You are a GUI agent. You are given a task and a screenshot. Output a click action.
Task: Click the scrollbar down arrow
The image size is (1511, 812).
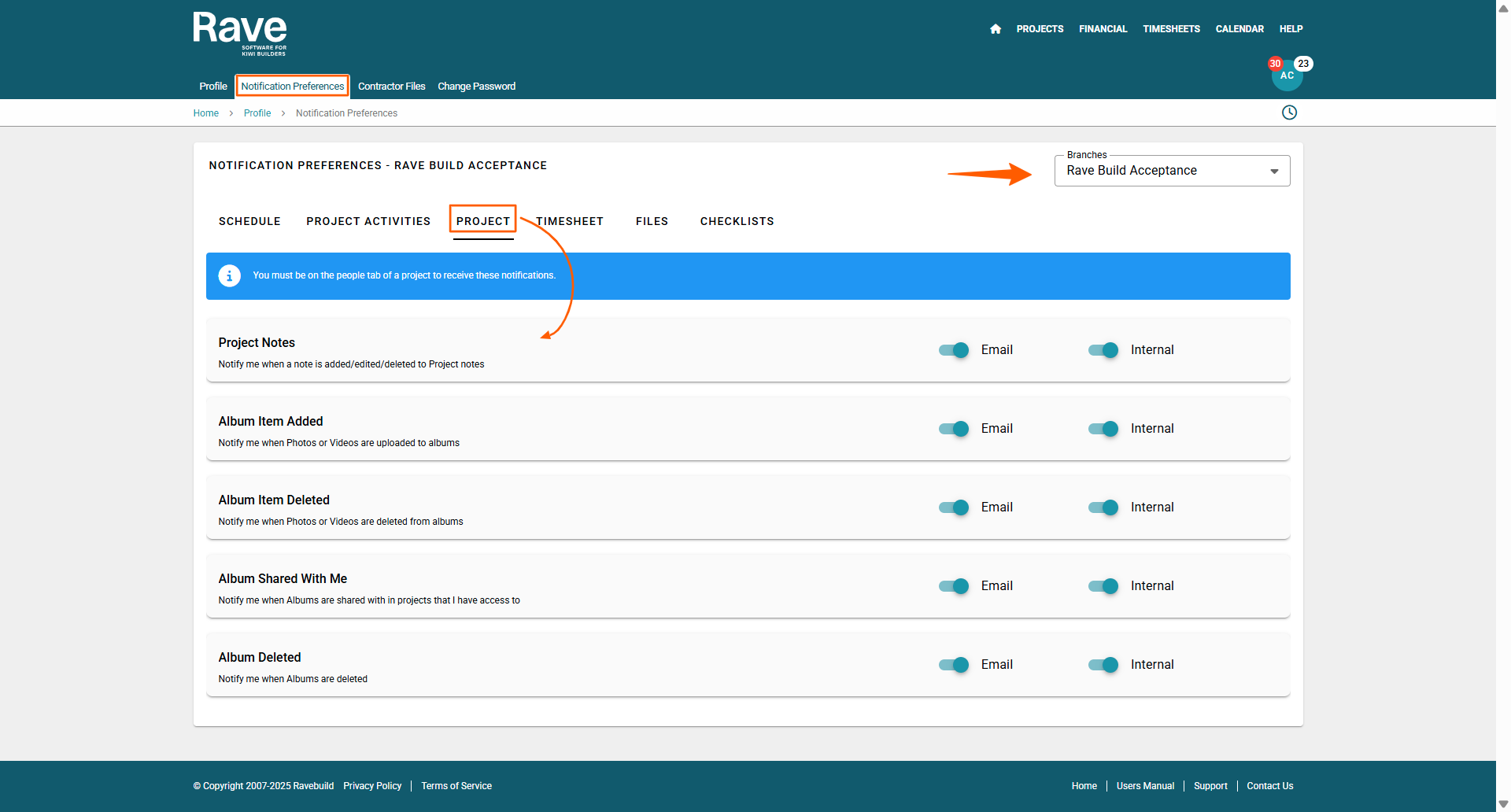click(x=1503, y=804)
